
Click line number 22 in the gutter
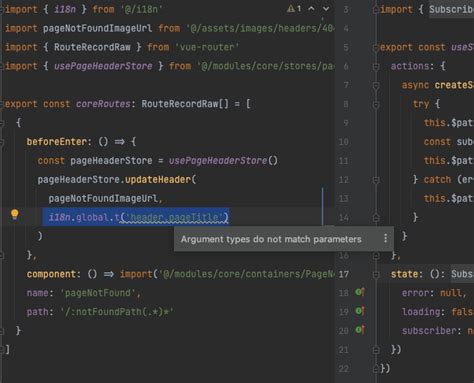pos(344,369)
